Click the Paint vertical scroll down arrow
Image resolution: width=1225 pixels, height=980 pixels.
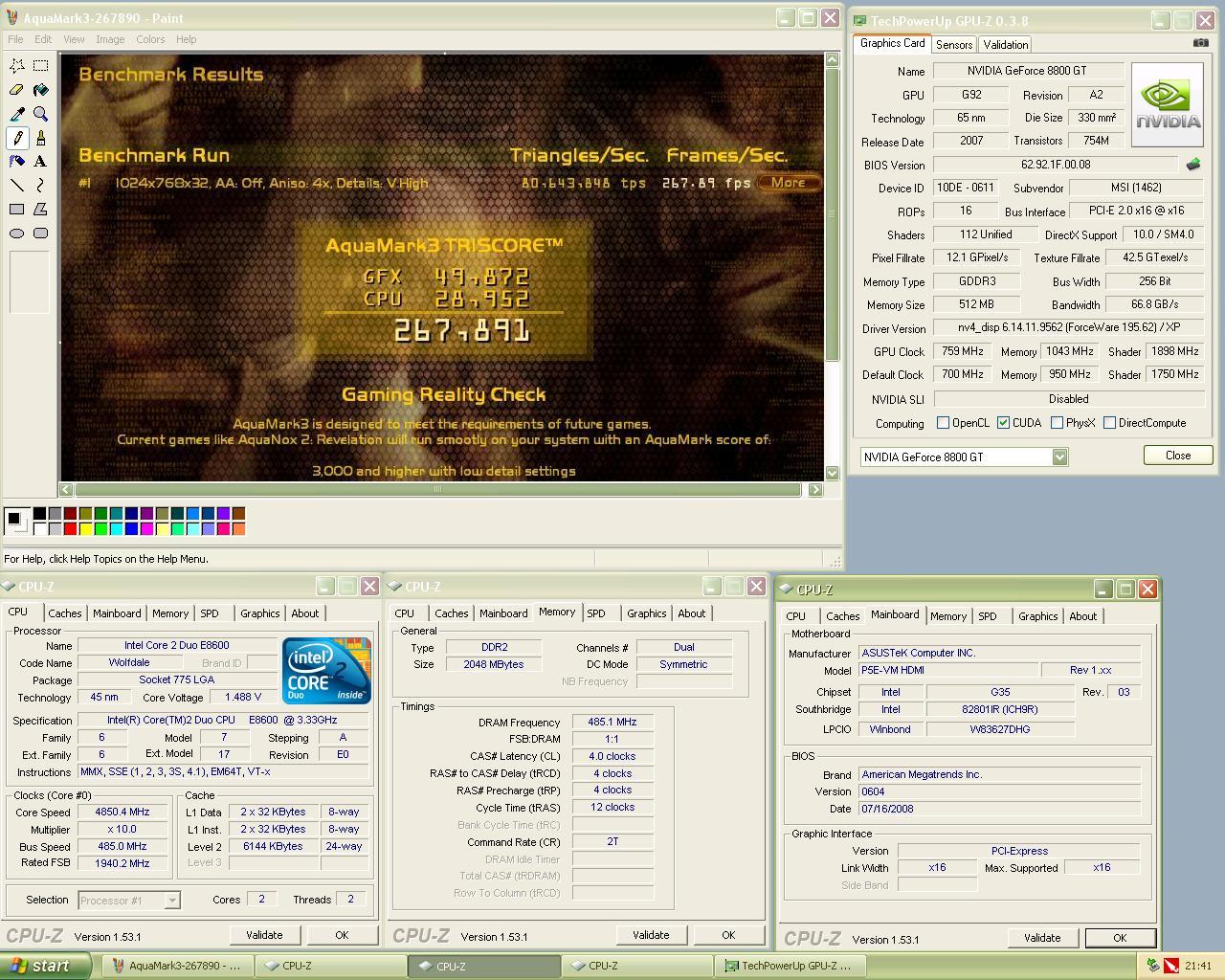[x=832, y=473]
